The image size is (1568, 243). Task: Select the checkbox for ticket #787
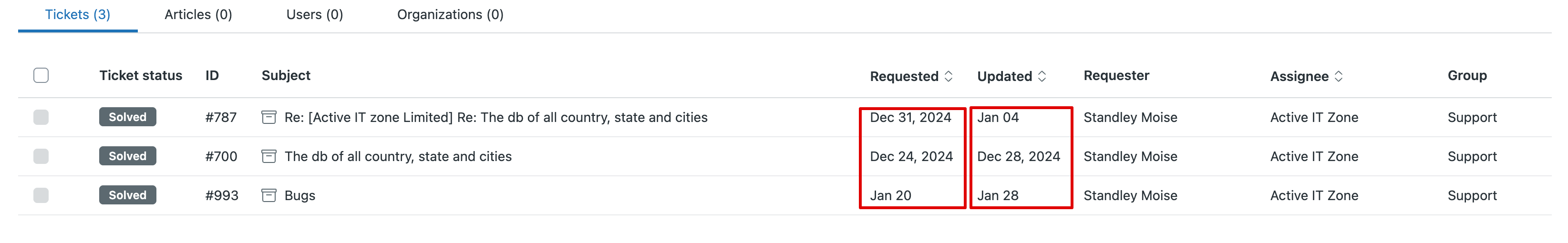tap(41, 117)
